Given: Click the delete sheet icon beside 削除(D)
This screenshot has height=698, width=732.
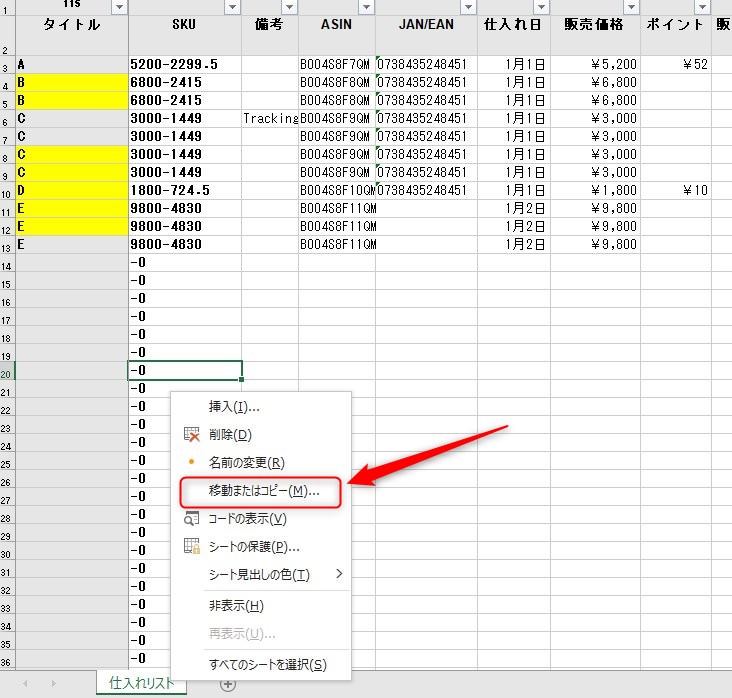Looking at the screenshot, I should click(191, 435).
